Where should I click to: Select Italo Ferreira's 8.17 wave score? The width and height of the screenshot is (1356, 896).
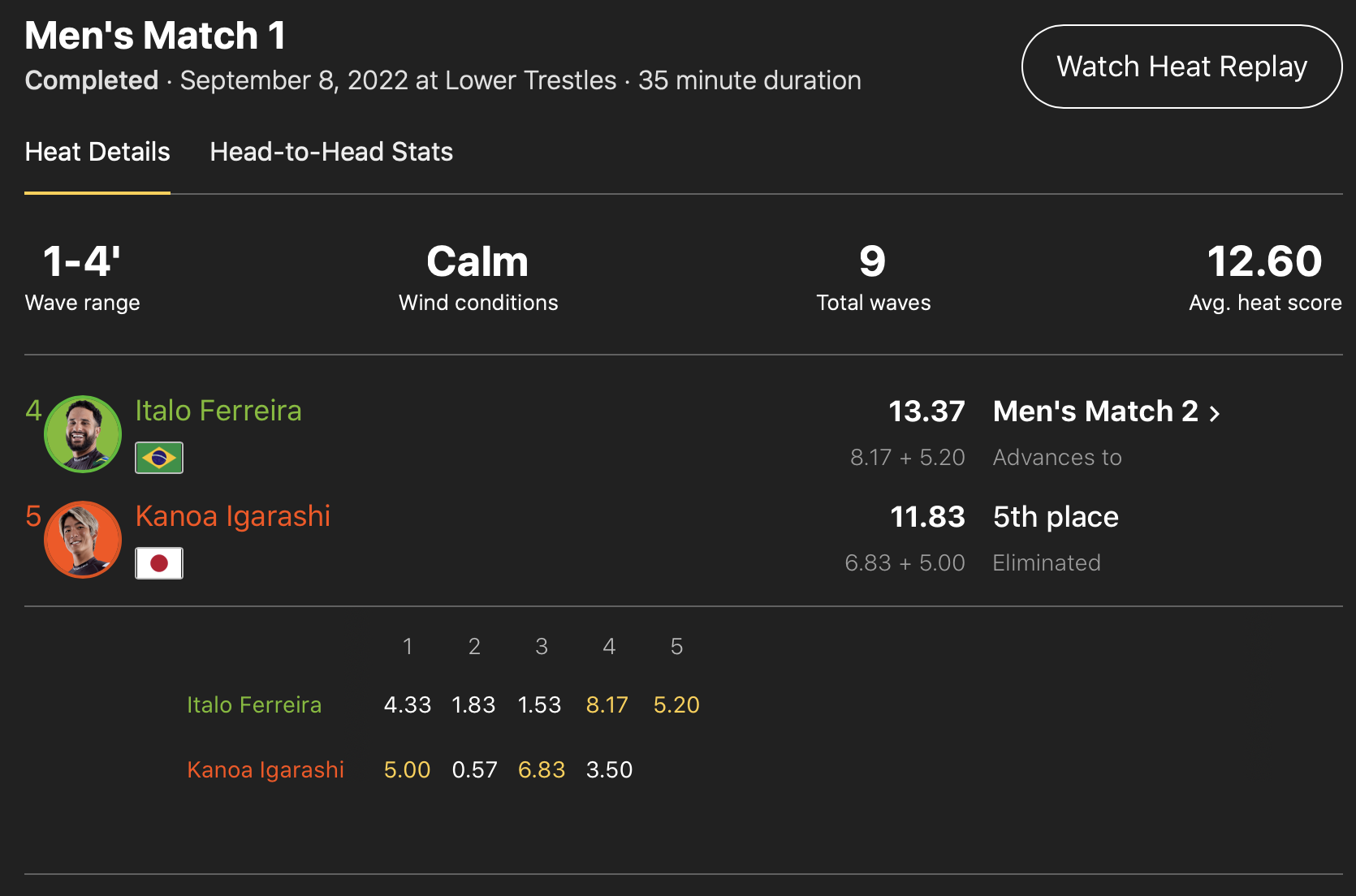click(607, 704)
